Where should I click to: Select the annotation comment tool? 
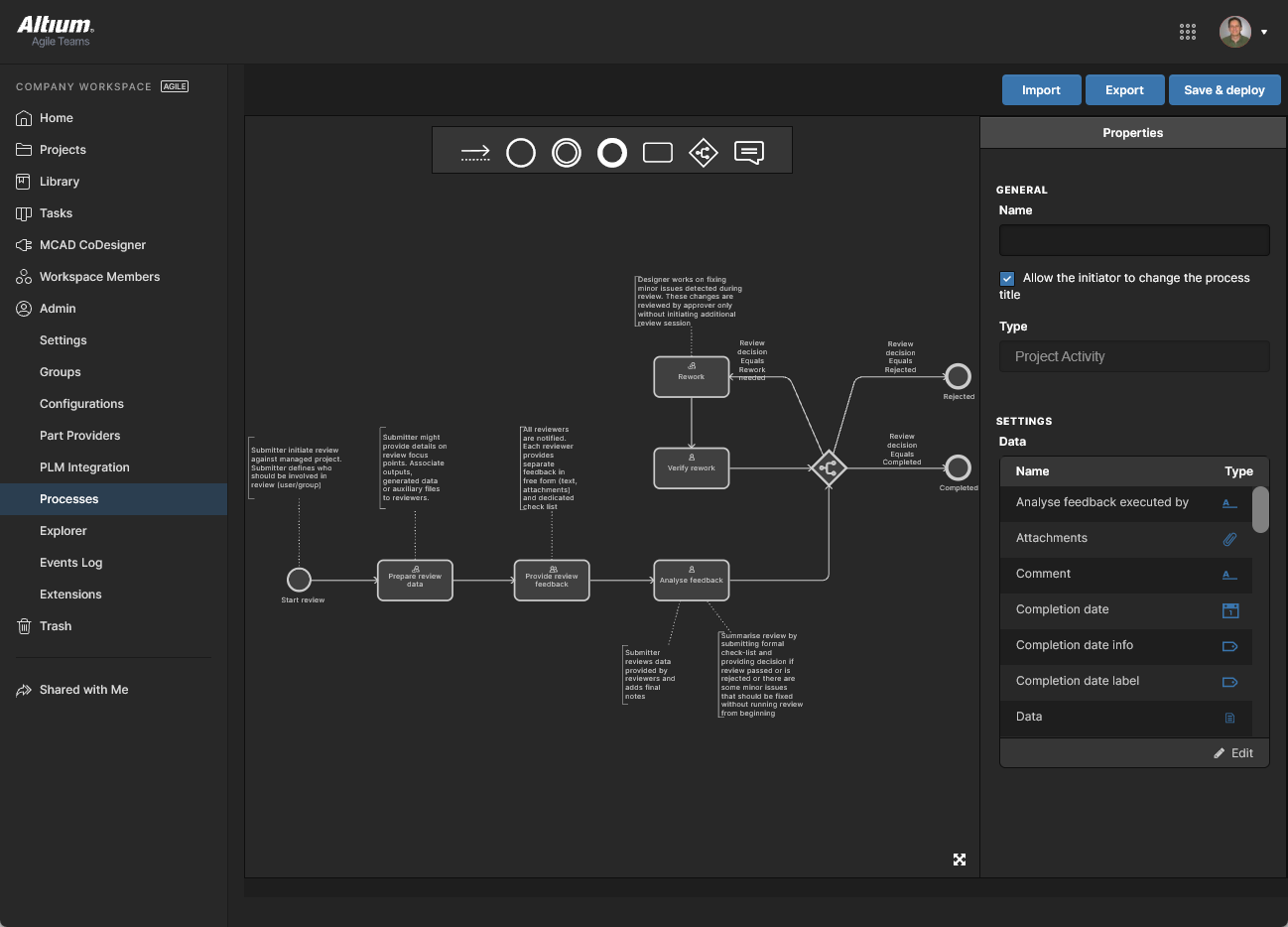749,153
